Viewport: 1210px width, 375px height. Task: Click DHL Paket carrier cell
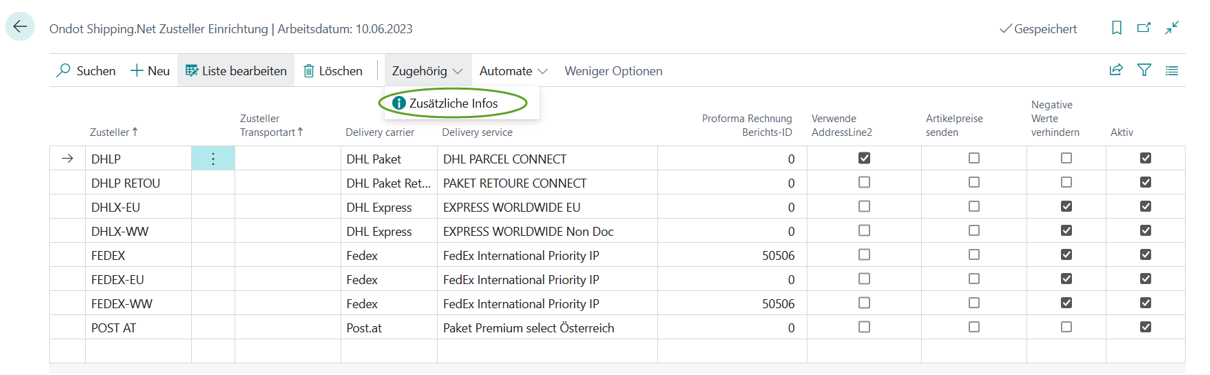(x=389, y=159)
